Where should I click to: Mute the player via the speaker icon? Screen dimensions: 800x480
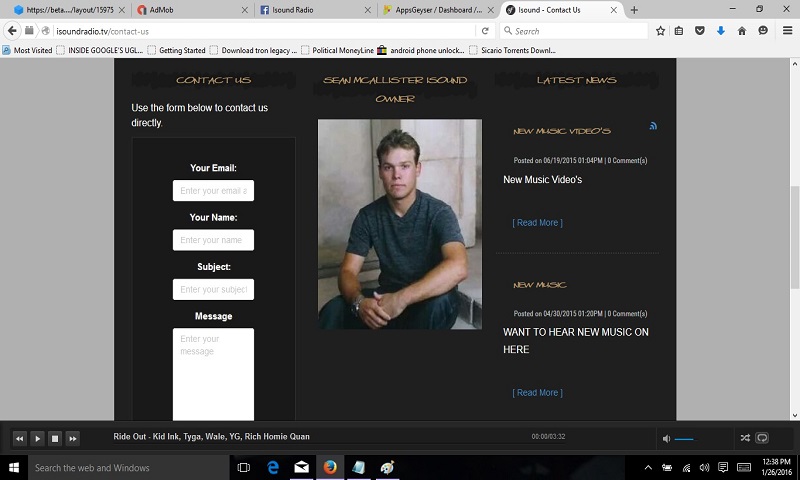pyautogui.click(x=666, y=438)
